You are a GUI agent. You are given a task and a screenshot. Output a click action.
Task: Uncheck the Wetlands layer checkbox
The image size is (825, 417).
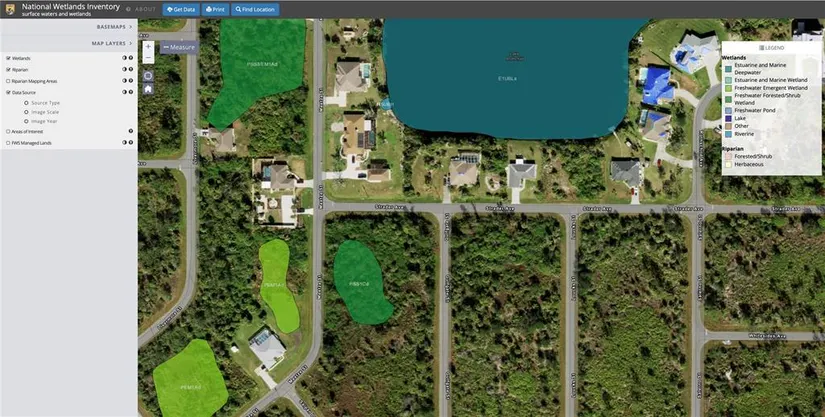click(8, 58)
